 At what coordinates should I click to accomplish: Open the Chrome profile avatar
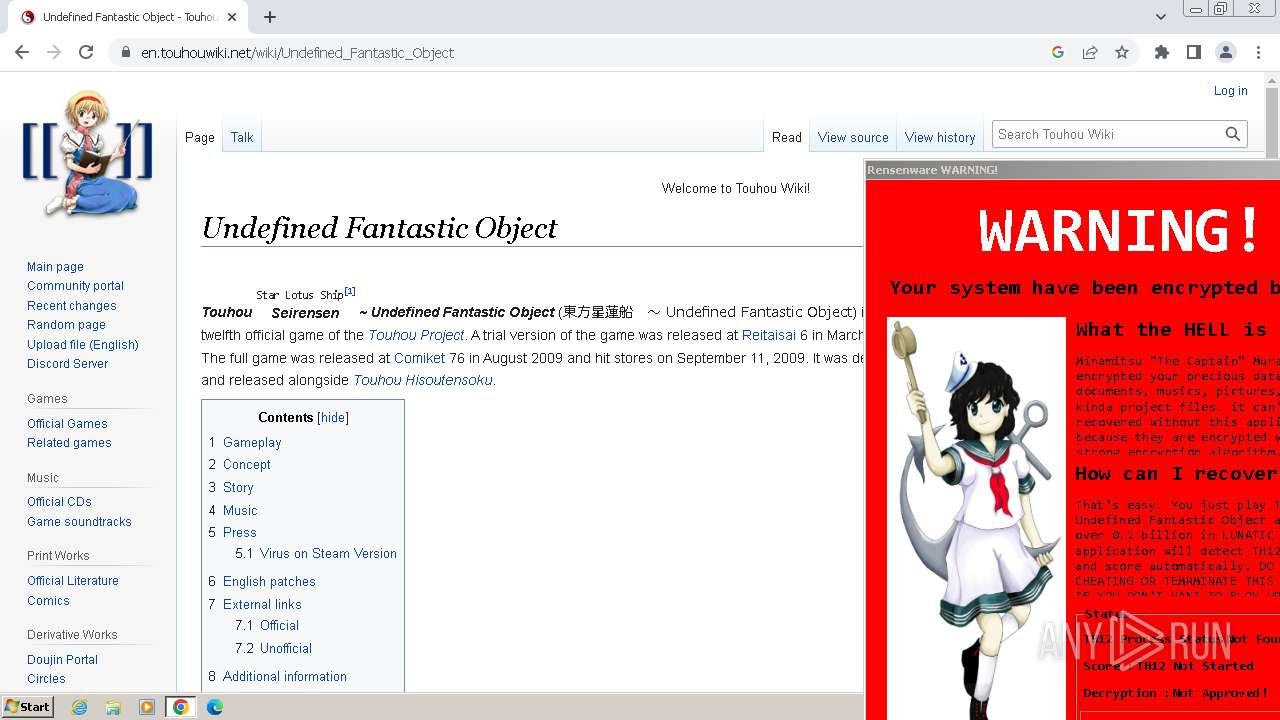click(x=1226, y=52)
